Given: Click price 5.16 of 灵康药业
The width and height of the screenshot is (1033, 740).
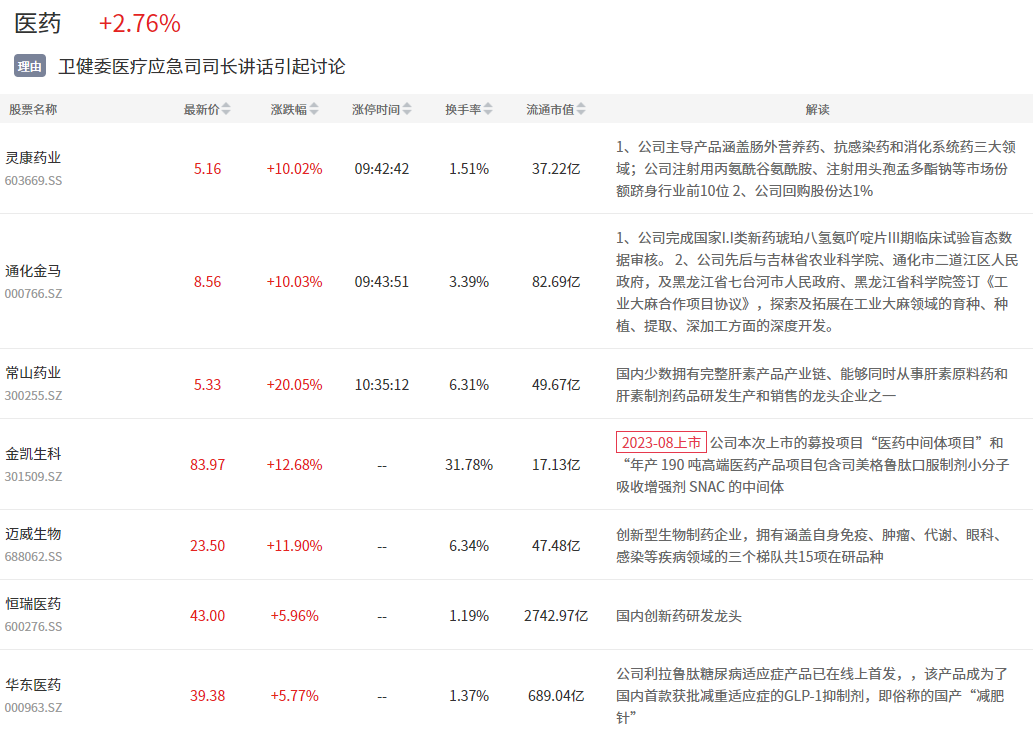Looking at the screenshot, I should click(x=208, y=169).
